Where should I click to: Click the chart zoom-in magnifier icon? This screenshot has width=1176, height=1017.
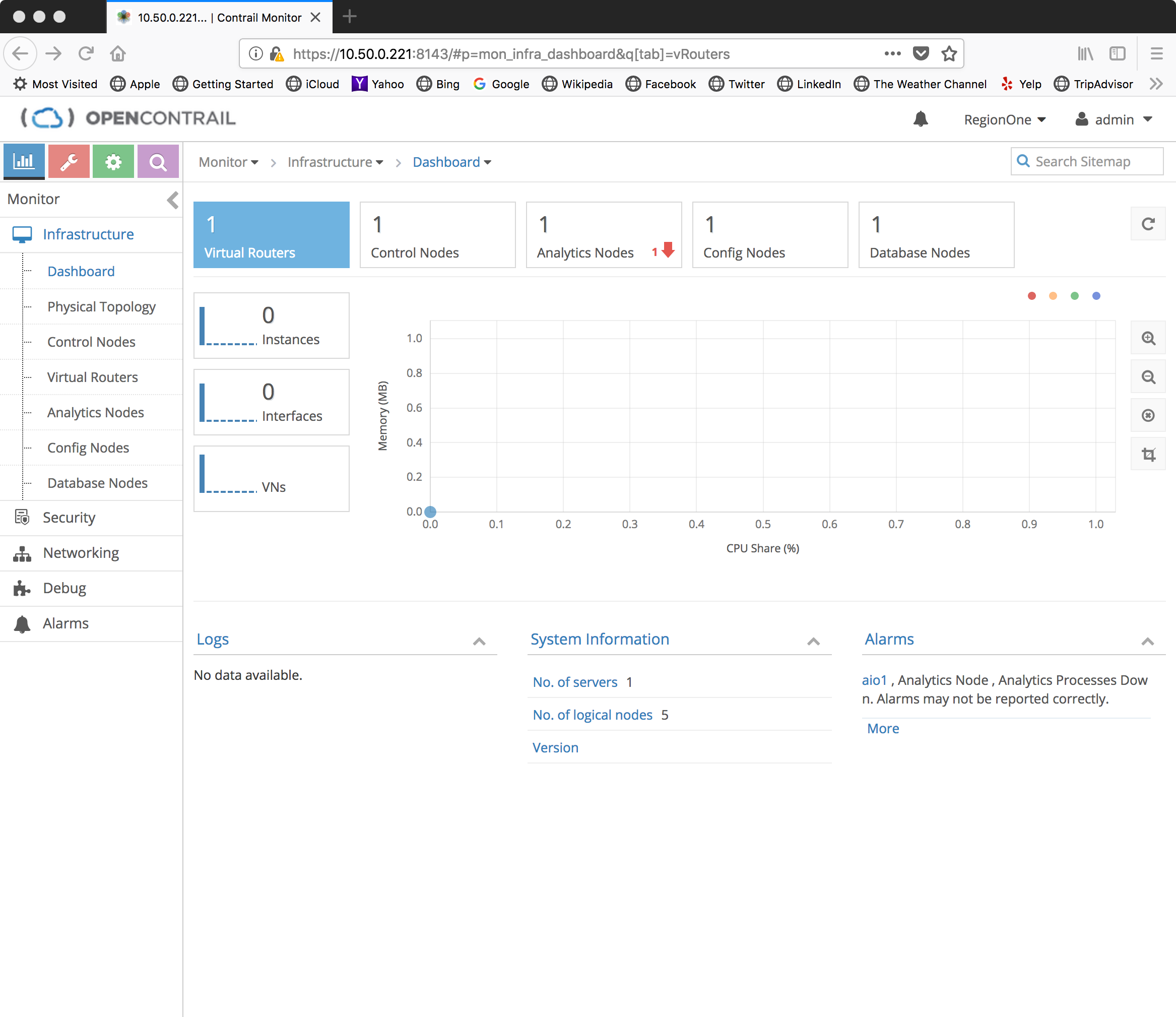(1148, 339)
